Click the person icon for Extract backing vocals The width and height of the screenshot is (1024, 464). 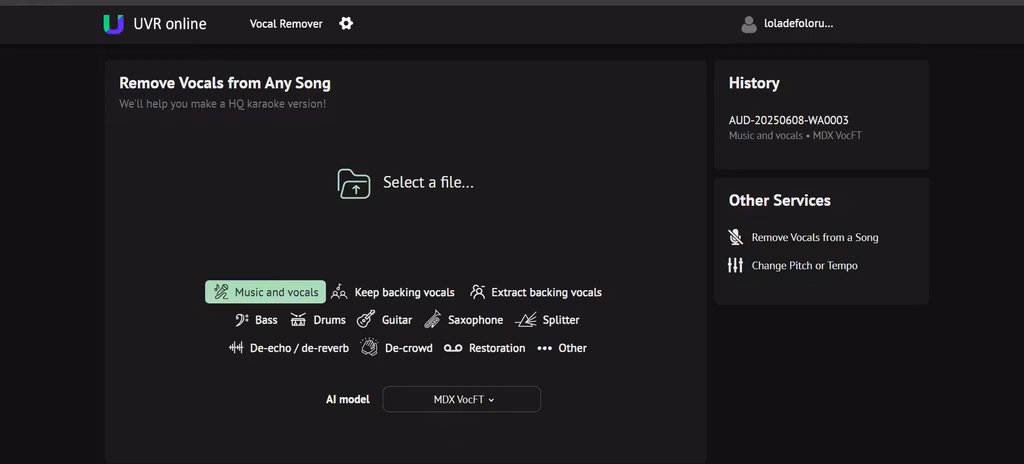click(x=477, y=291)
